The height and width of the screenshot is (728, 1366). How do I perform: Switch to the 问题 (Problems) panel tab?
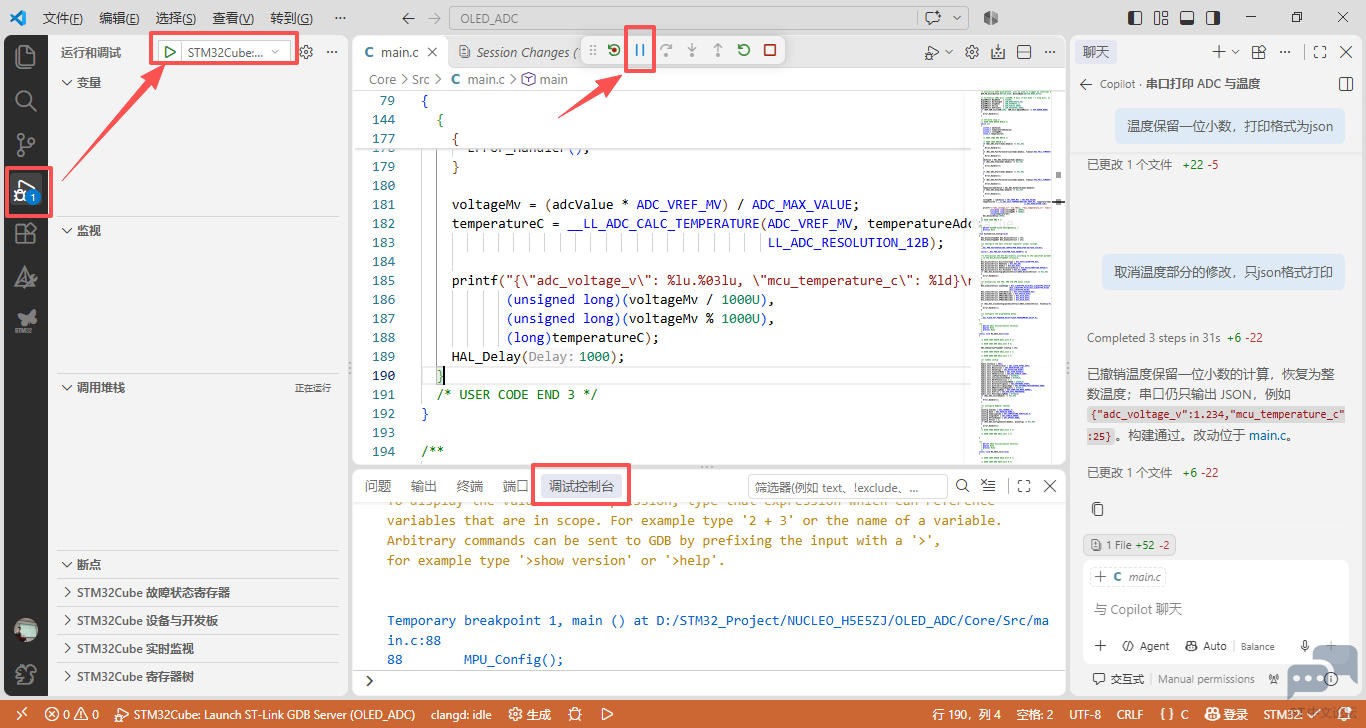tap(378, 486)
